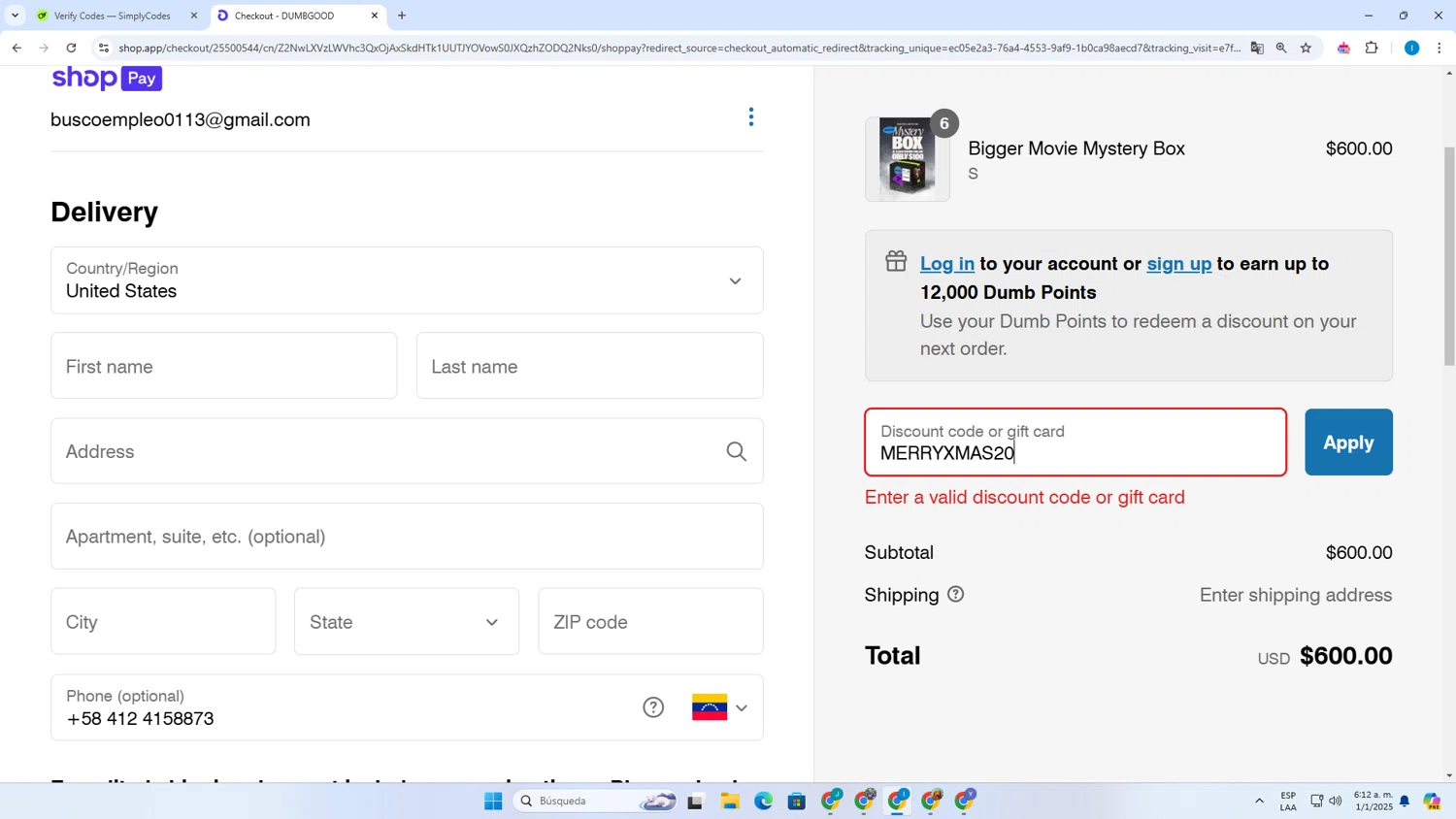View site information icon in address bar
Viewport: 1456px width, 819px height.
pos(104,48)
